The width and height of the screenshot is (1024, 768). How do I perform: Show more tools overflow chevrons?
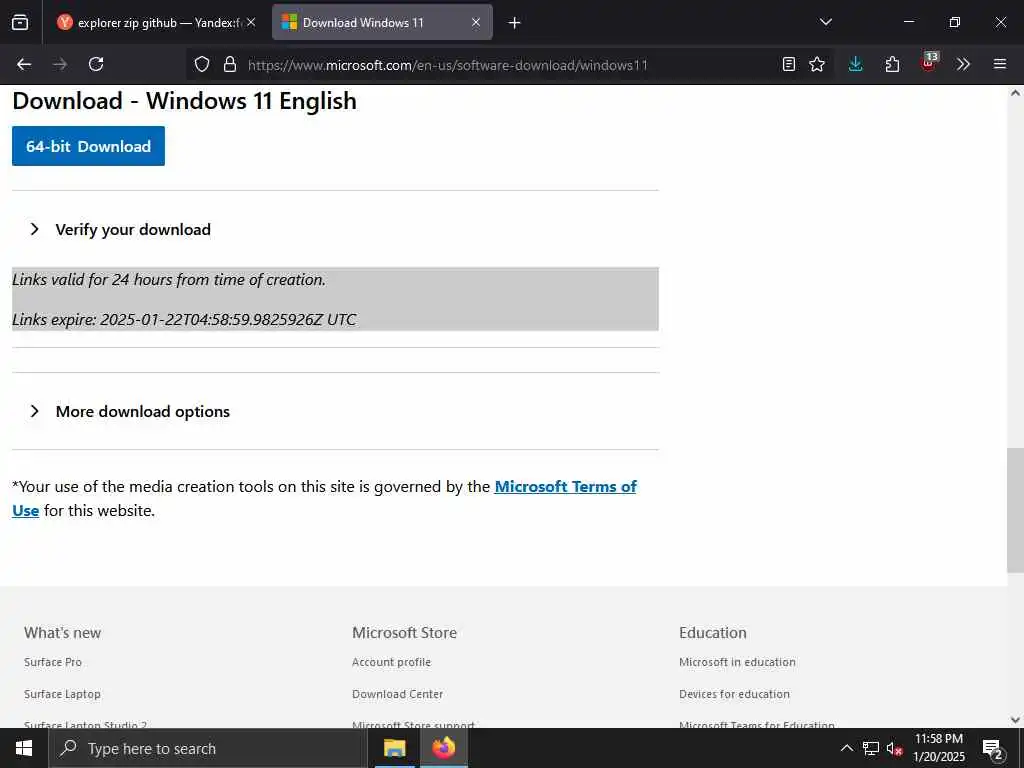pos(963,64)
